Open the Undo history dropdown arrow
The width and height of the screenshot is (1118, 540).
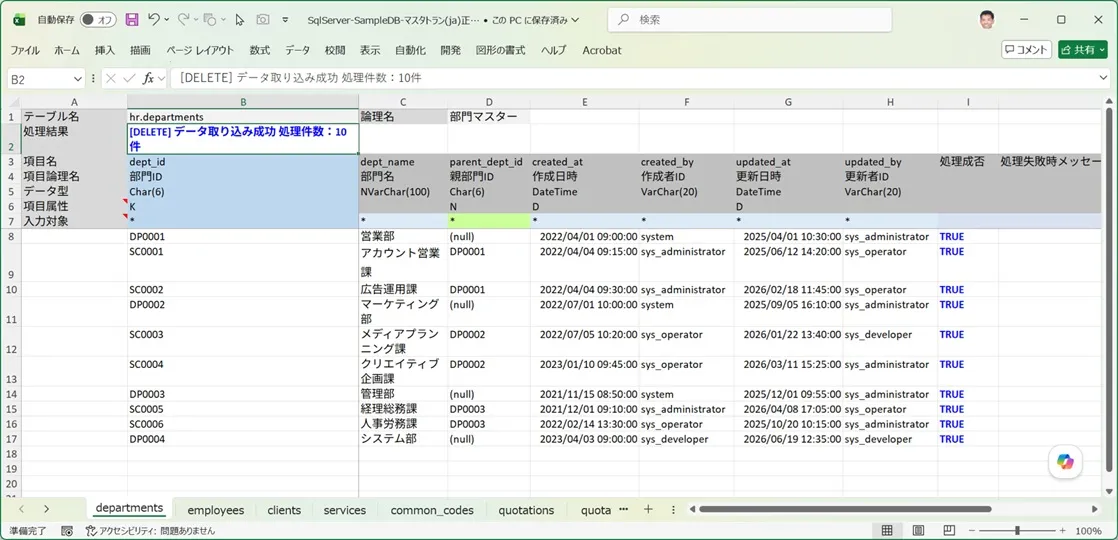point(167,20)
